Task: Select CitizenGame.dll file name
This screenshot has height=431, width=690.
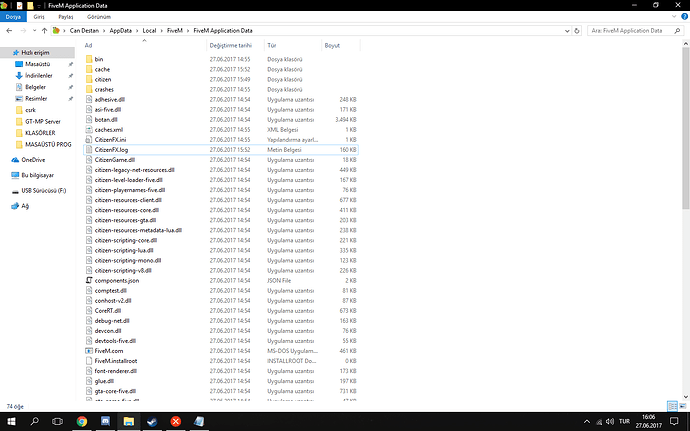Action: [114, 160]
